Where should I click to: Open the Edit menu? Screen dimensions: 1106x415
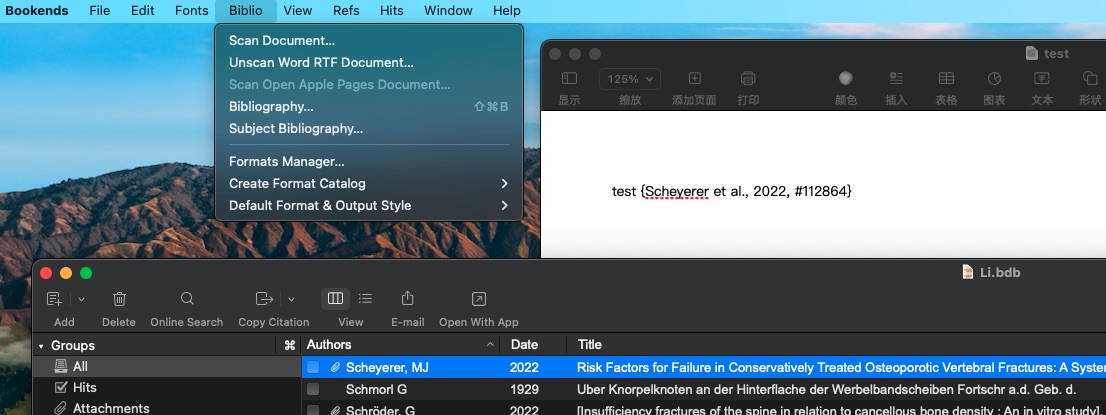[x=142, y=11]
